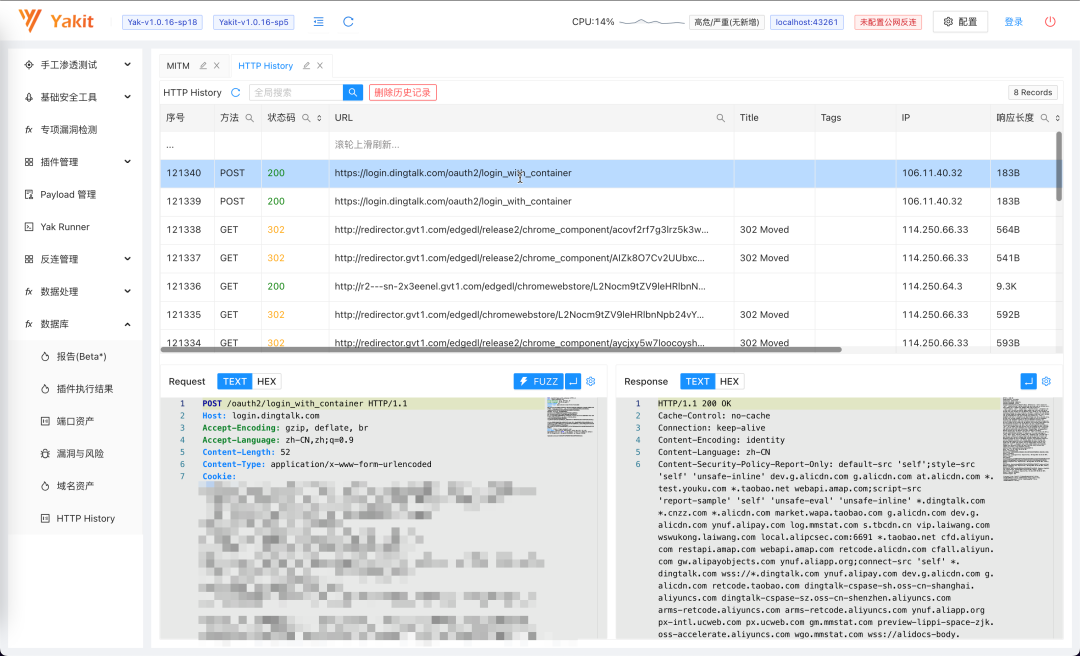The width and height of the screenshot is (1080, 656).
Task: Click the 8 Records counter
Action: click(1032, 92)
